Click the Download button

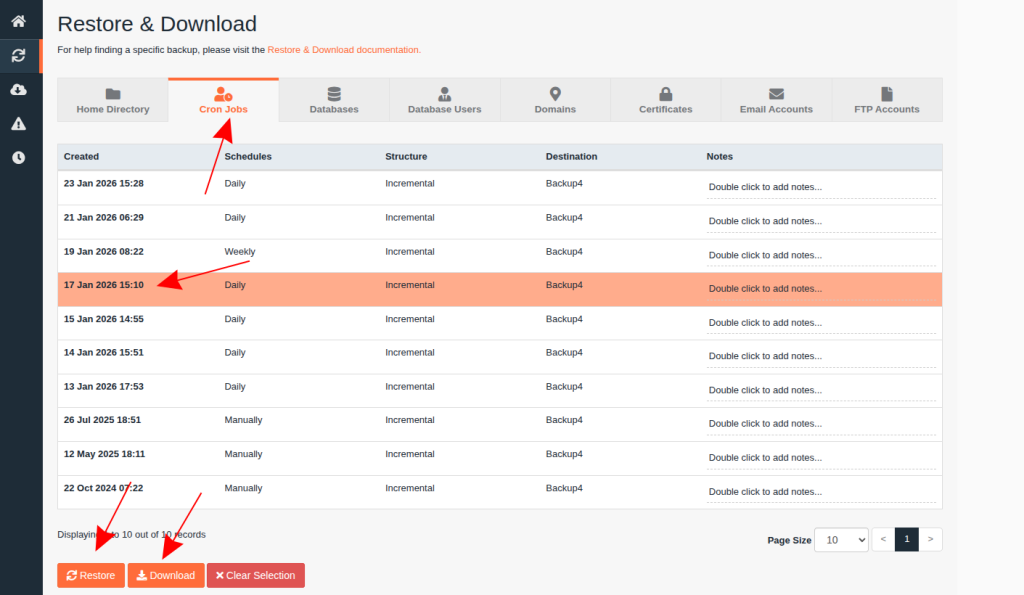click(165, 576)
